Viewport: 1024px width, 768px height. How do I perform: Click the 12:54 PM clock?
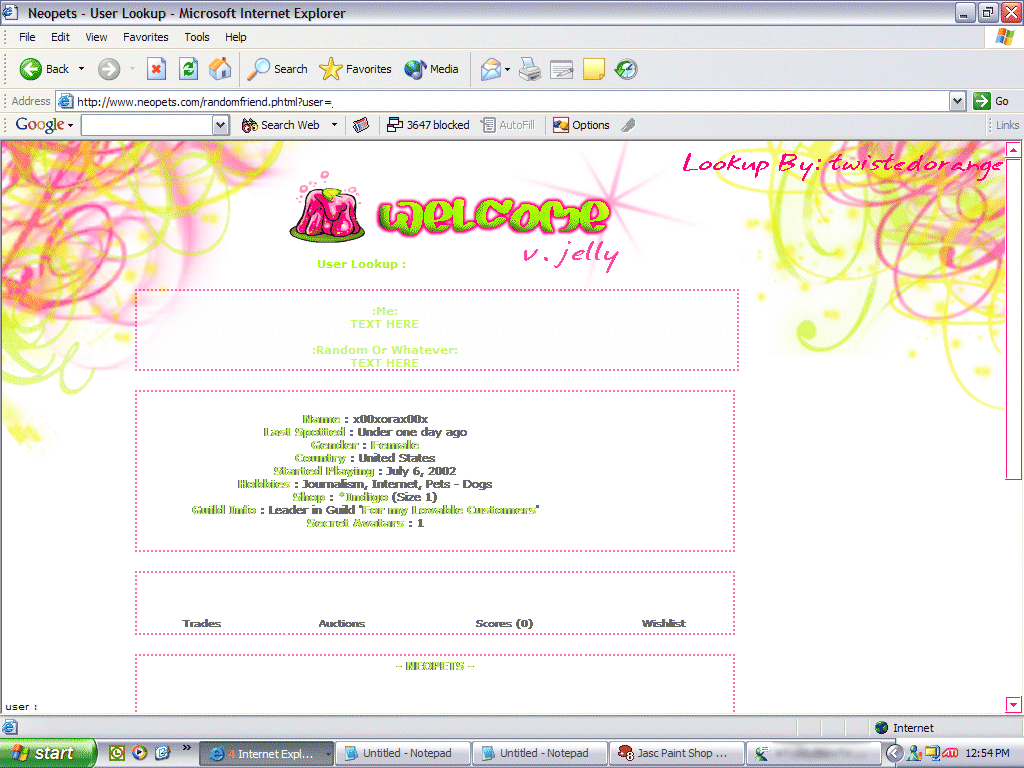987,754
